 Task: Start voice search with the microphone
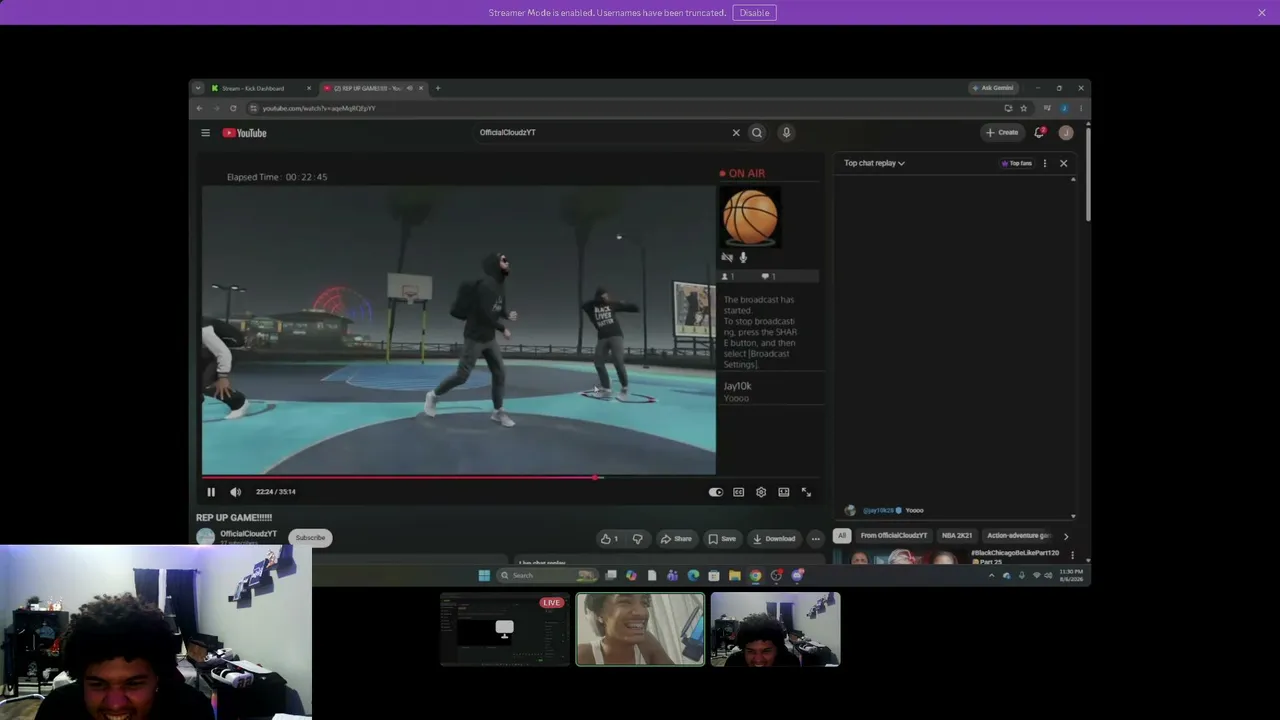pyautogui.click(x=786, y=133)
